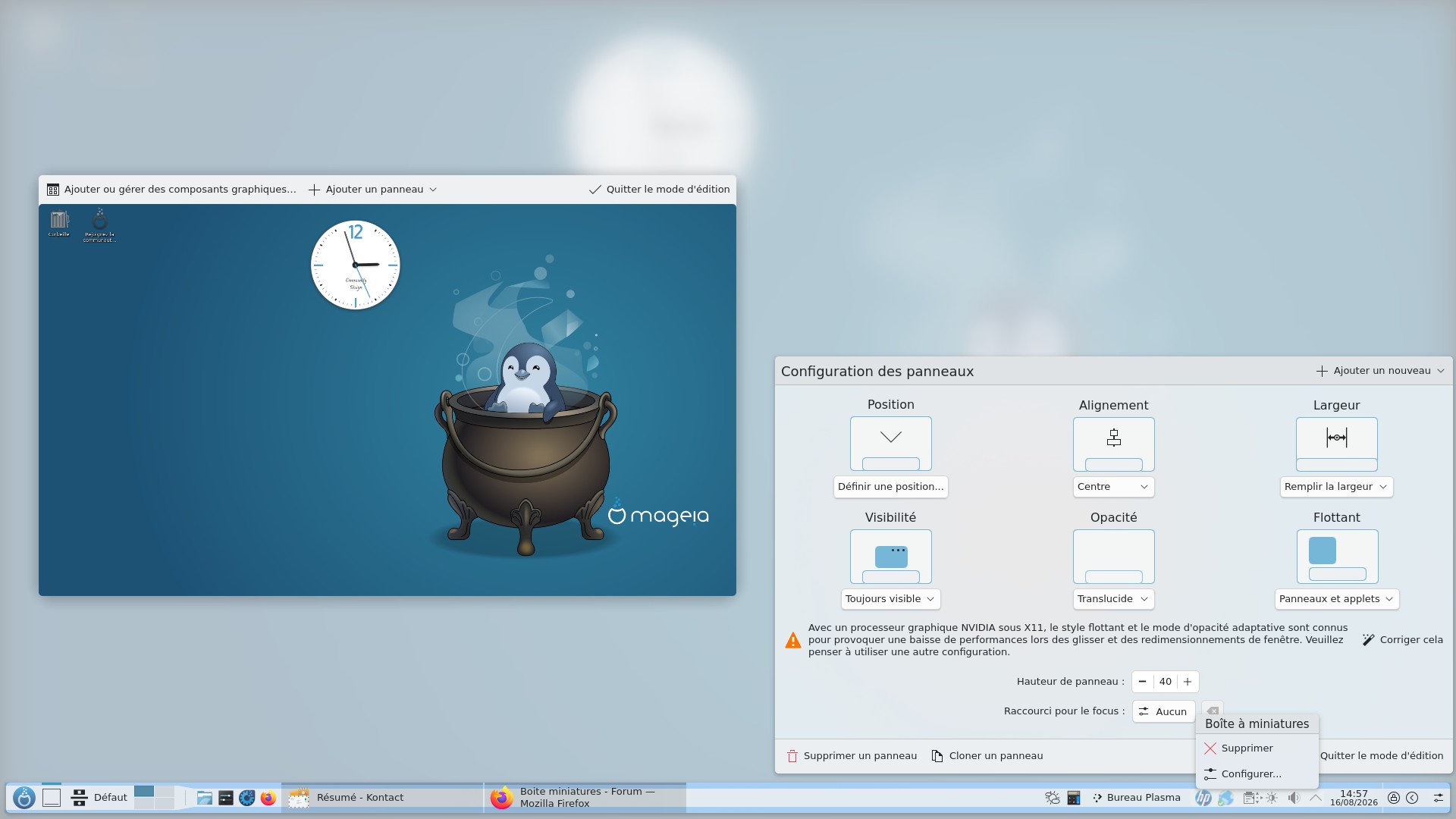Open the Translucide opacity dropdown

pos(1114,599)
